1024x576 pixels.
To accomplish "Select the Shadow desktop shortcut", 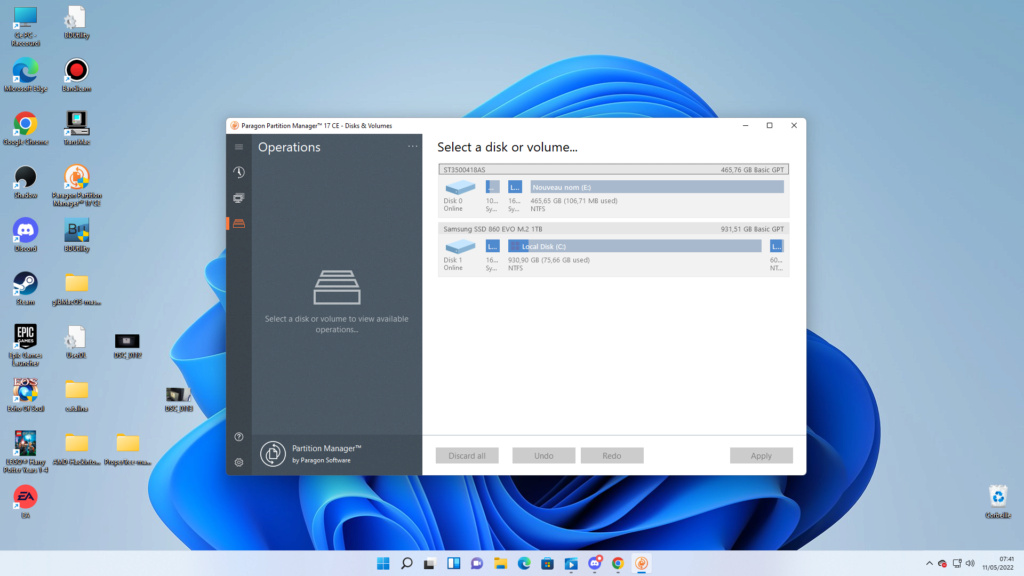I will [x=25, y=182].
